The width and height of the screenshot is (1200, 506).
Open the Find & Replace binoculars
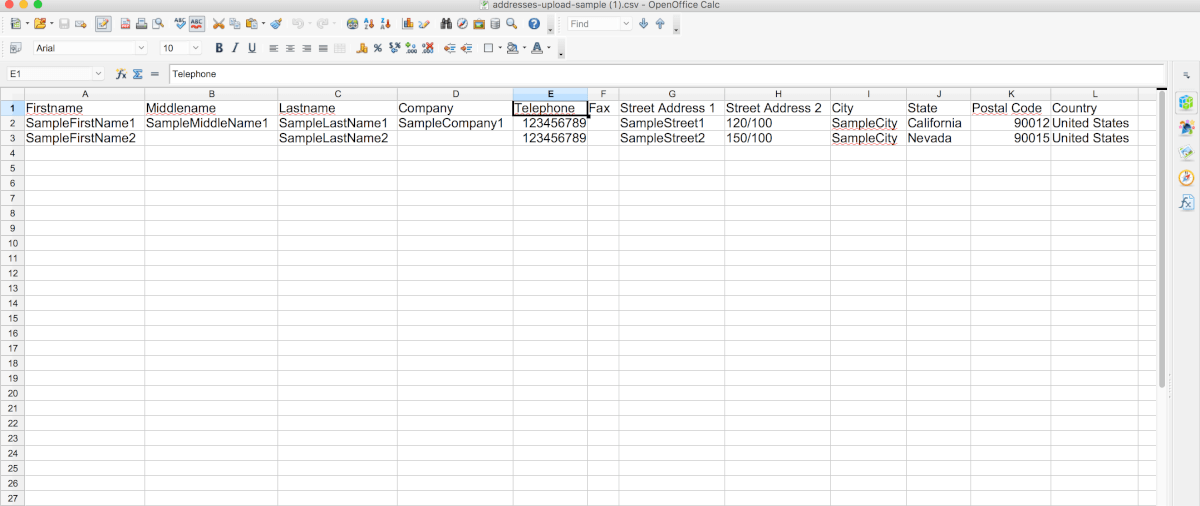446,23
